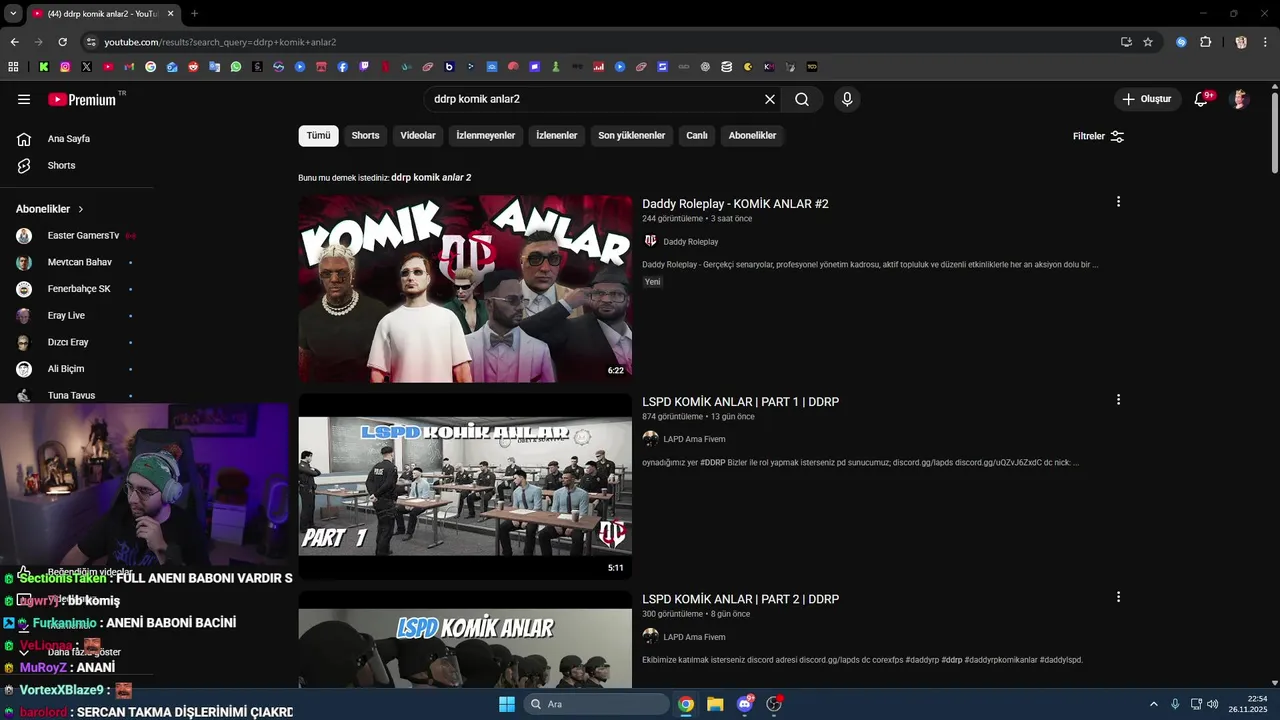
Task: Open Filtreler filter options
Action: click(x=1098, y=136)
